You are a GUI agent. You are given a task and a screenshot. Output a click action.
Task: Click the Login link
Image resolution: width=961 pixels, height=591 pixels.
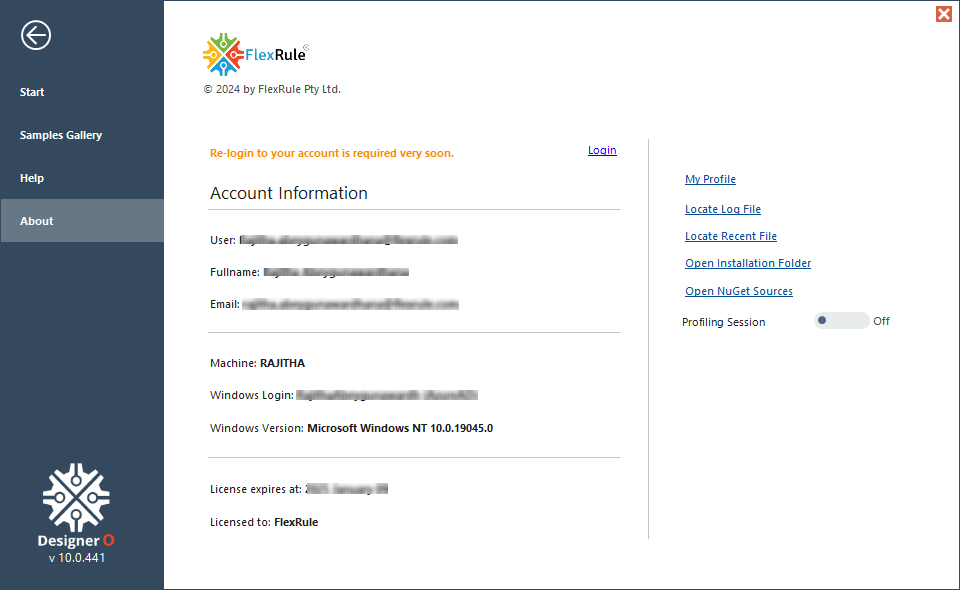point(602,150)
